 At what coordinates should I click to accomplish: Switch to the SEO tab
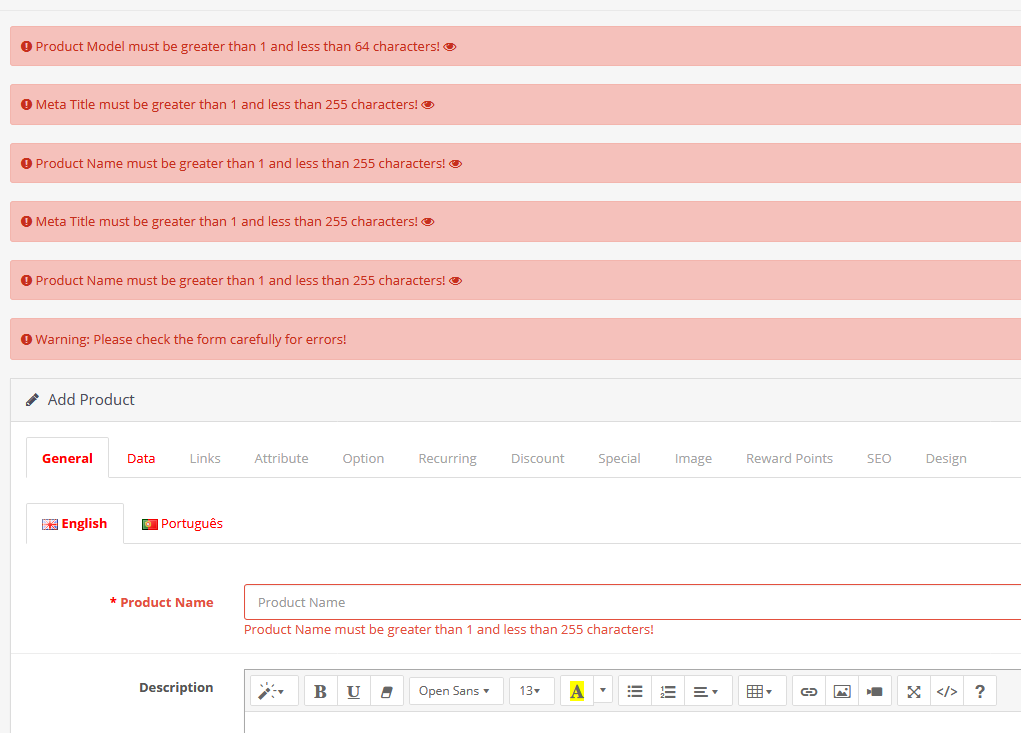click(879, 458)
